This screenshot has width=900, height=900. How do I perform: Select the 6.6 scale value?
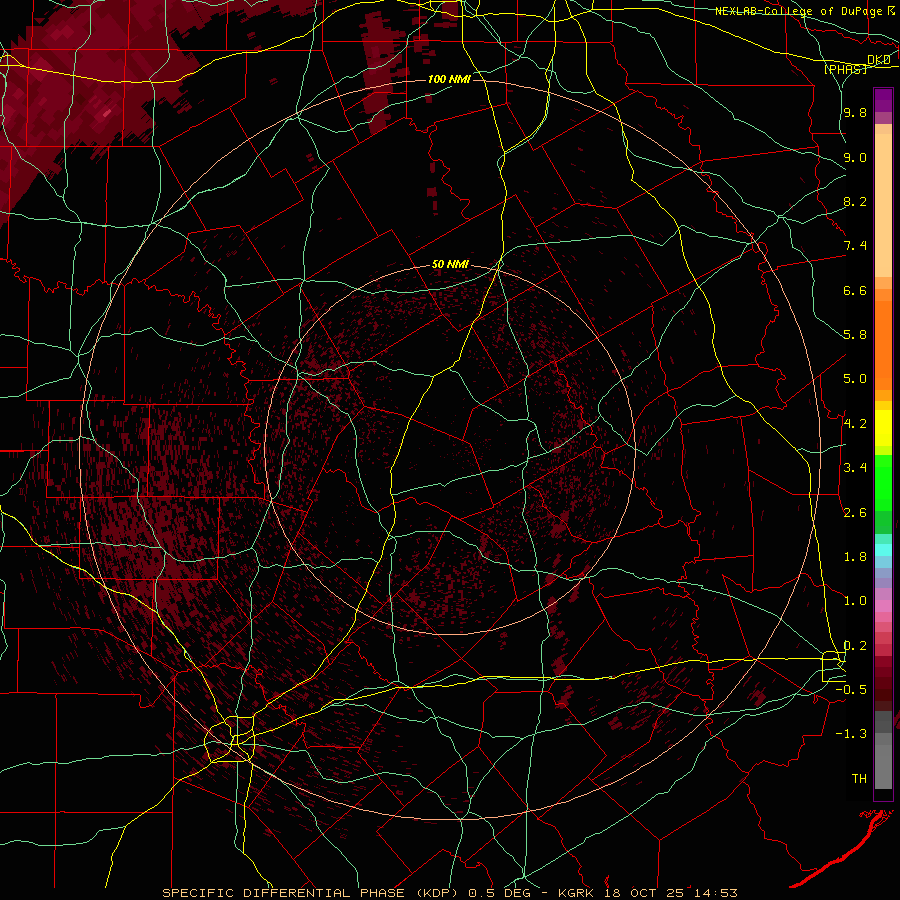pyautogui.click(x=855, y=290)
